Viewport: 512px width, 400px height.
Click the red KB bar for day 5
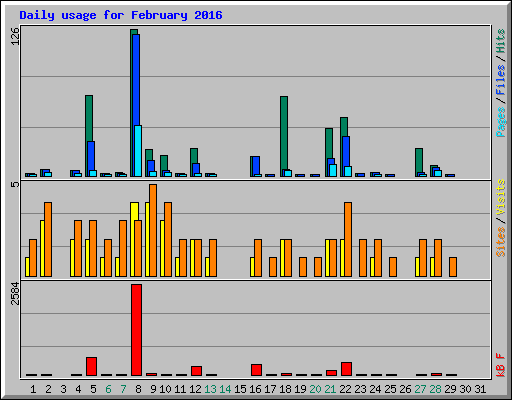pyautogui.click(x=91, y=366)
